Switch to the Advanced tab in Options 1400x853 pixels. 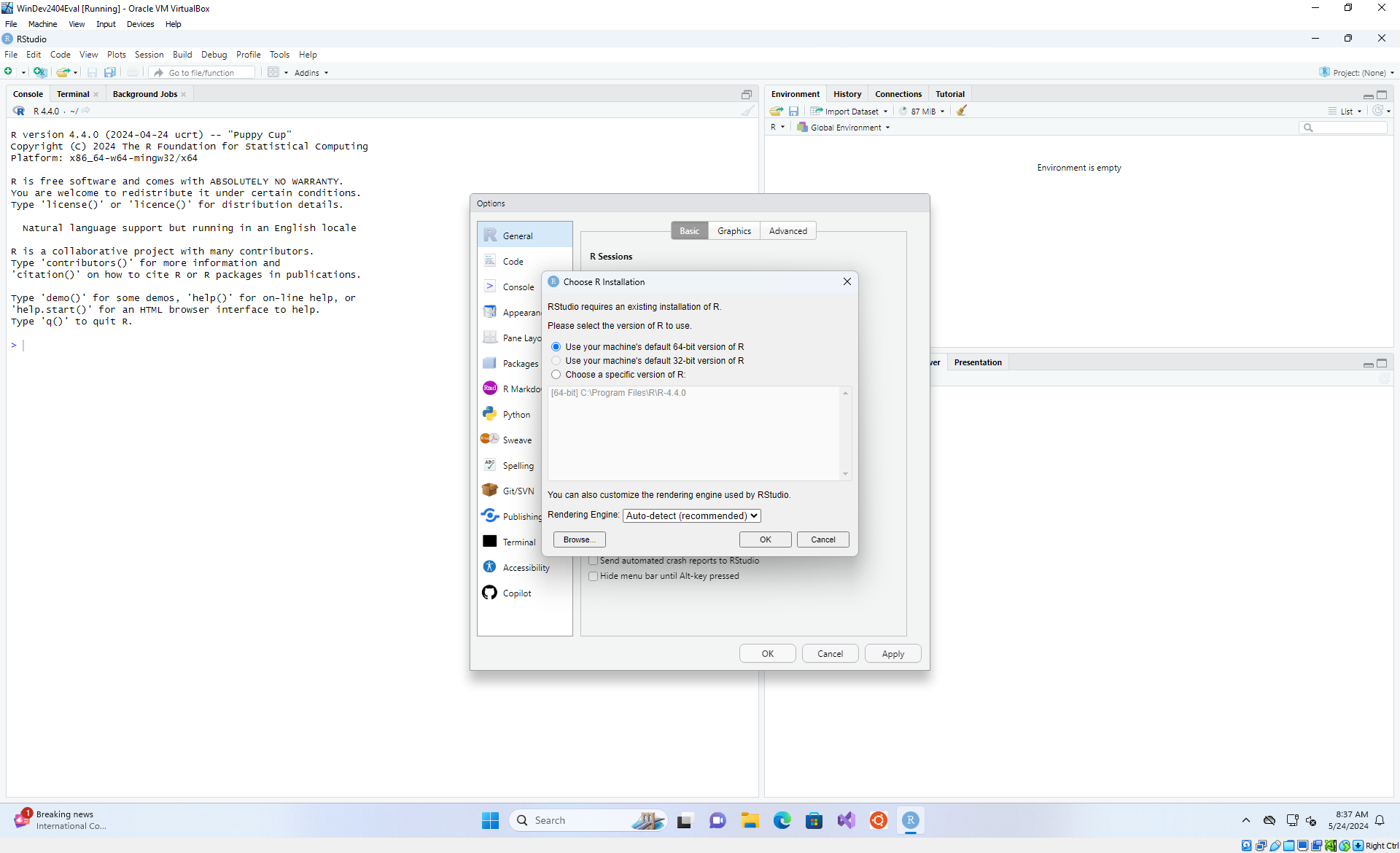click(787, 231)
